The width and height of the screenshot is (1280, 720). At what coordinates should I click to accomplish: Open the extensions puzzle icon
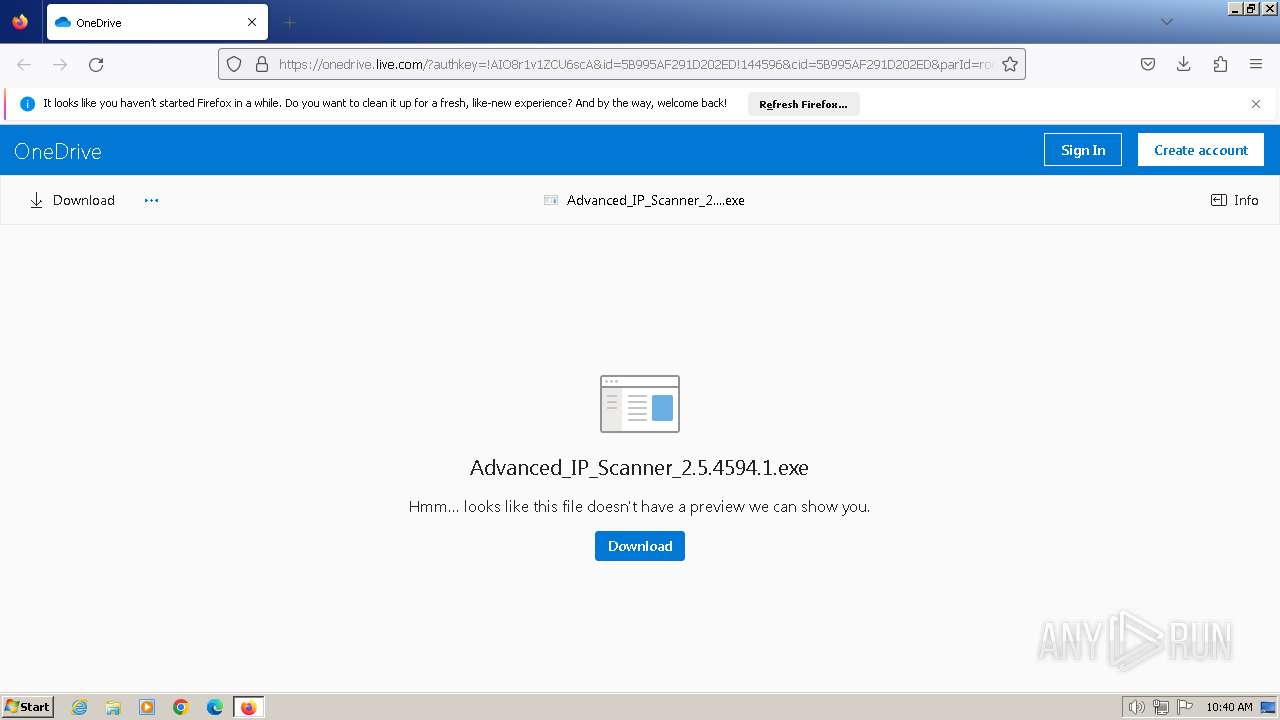pyautogui.click(x=1220, y=64)
